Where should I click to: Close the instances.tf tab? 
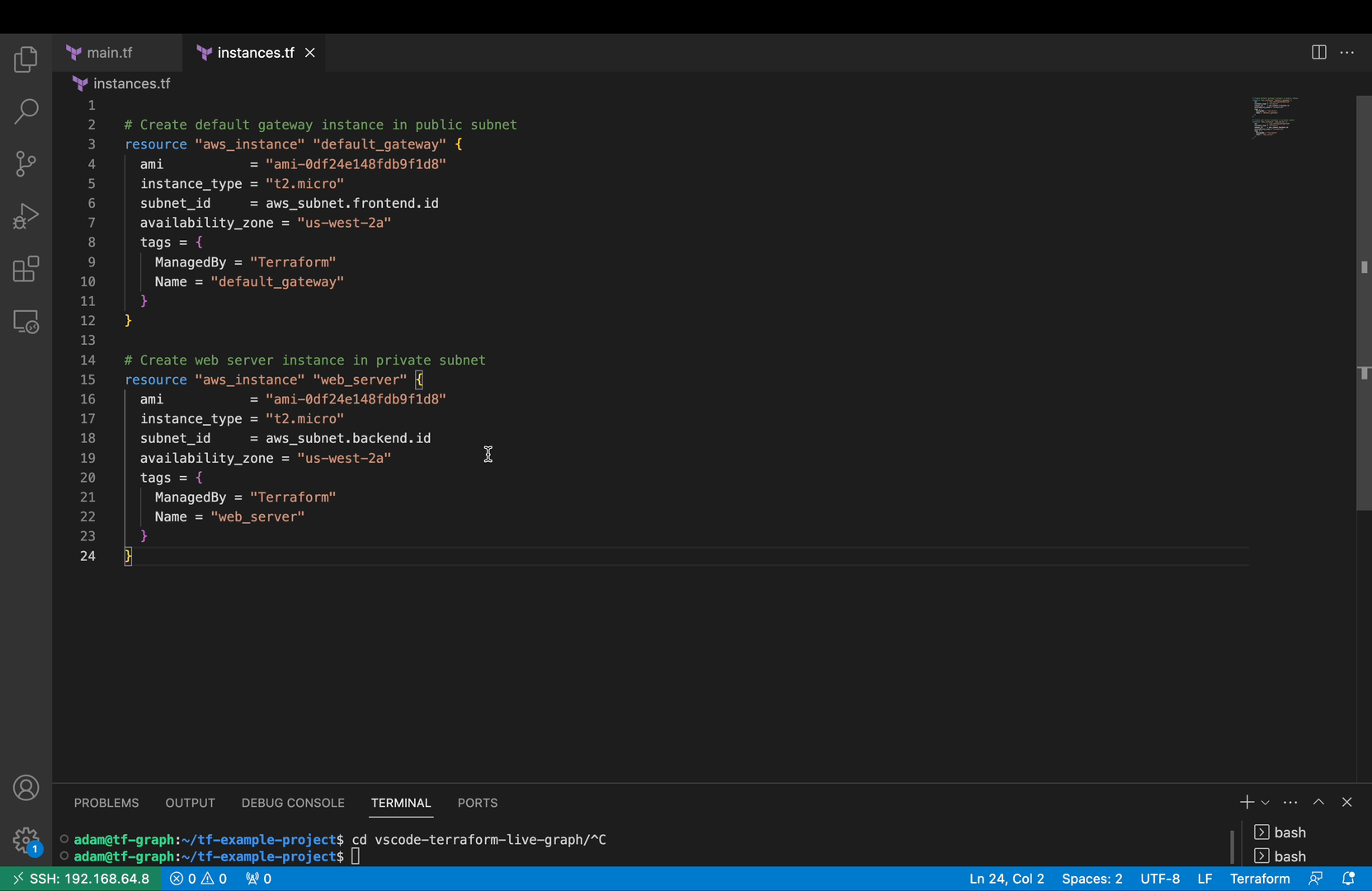click(310, 53)
